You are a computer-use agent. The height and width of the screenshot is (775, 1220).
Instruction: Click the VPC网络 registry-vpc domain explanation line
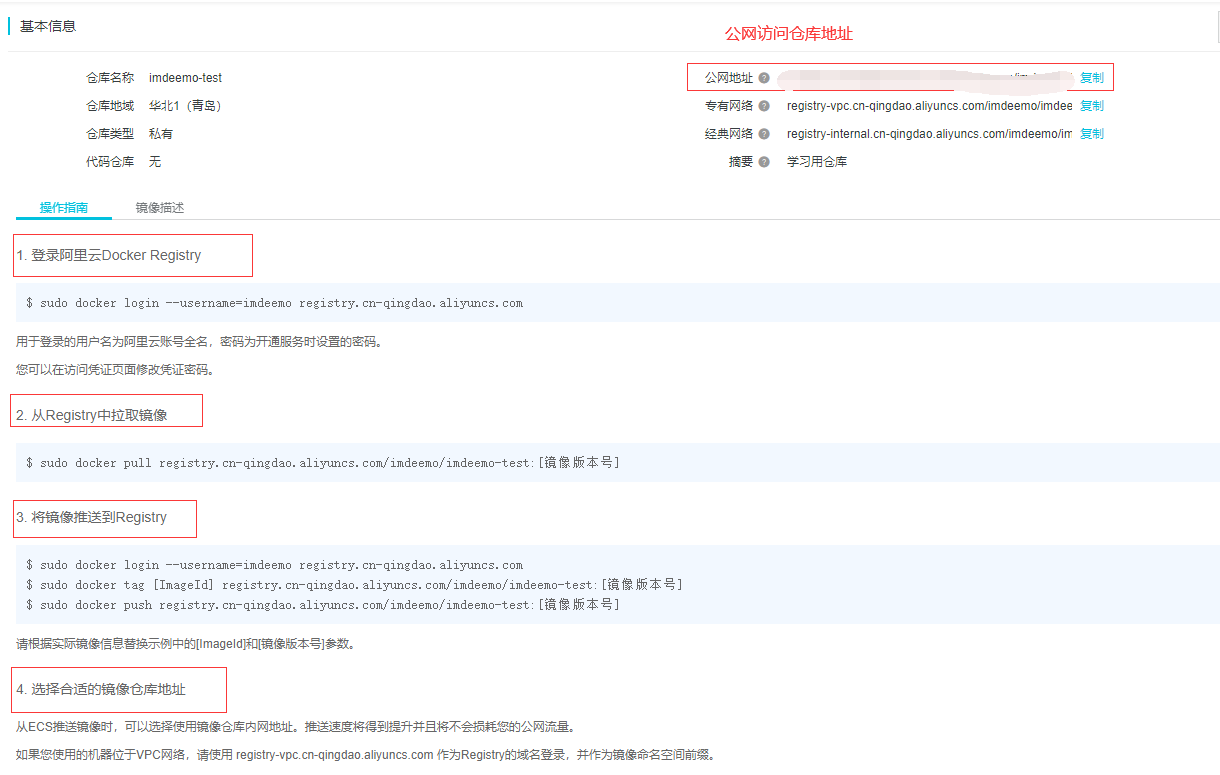coord(366,755)
